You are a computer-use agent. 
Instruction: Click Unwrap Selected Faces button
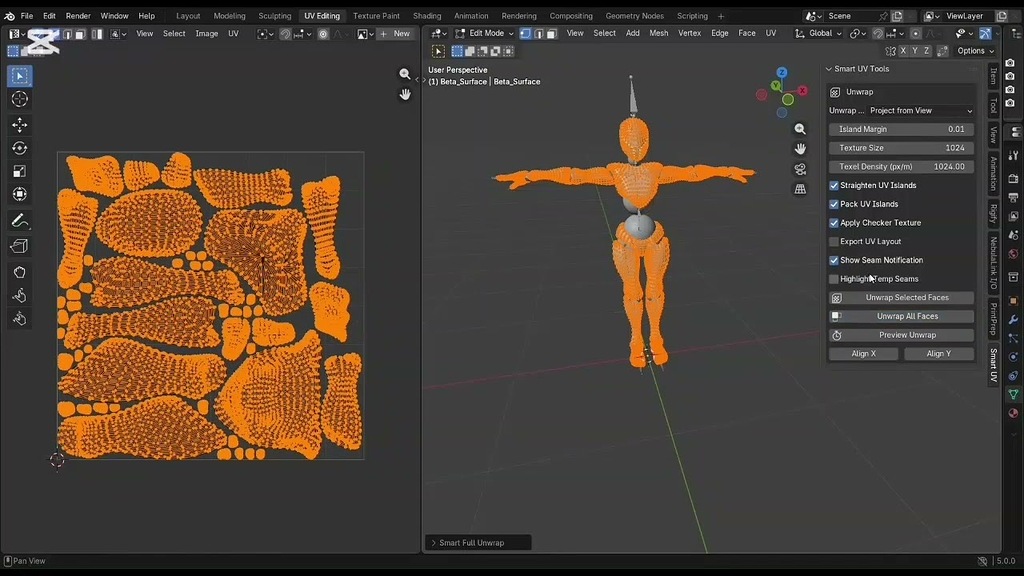click(x=901, y=298)
